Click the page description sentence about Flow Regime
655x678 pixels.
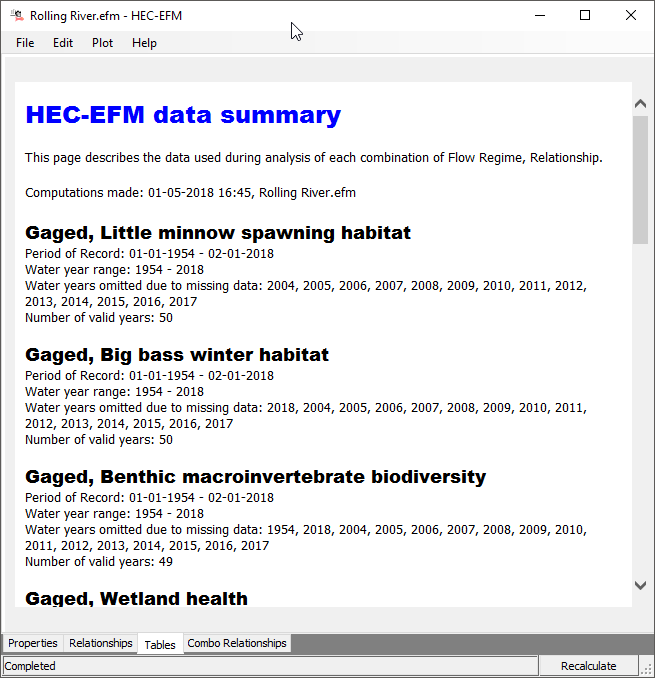click(x=314, y=157)
